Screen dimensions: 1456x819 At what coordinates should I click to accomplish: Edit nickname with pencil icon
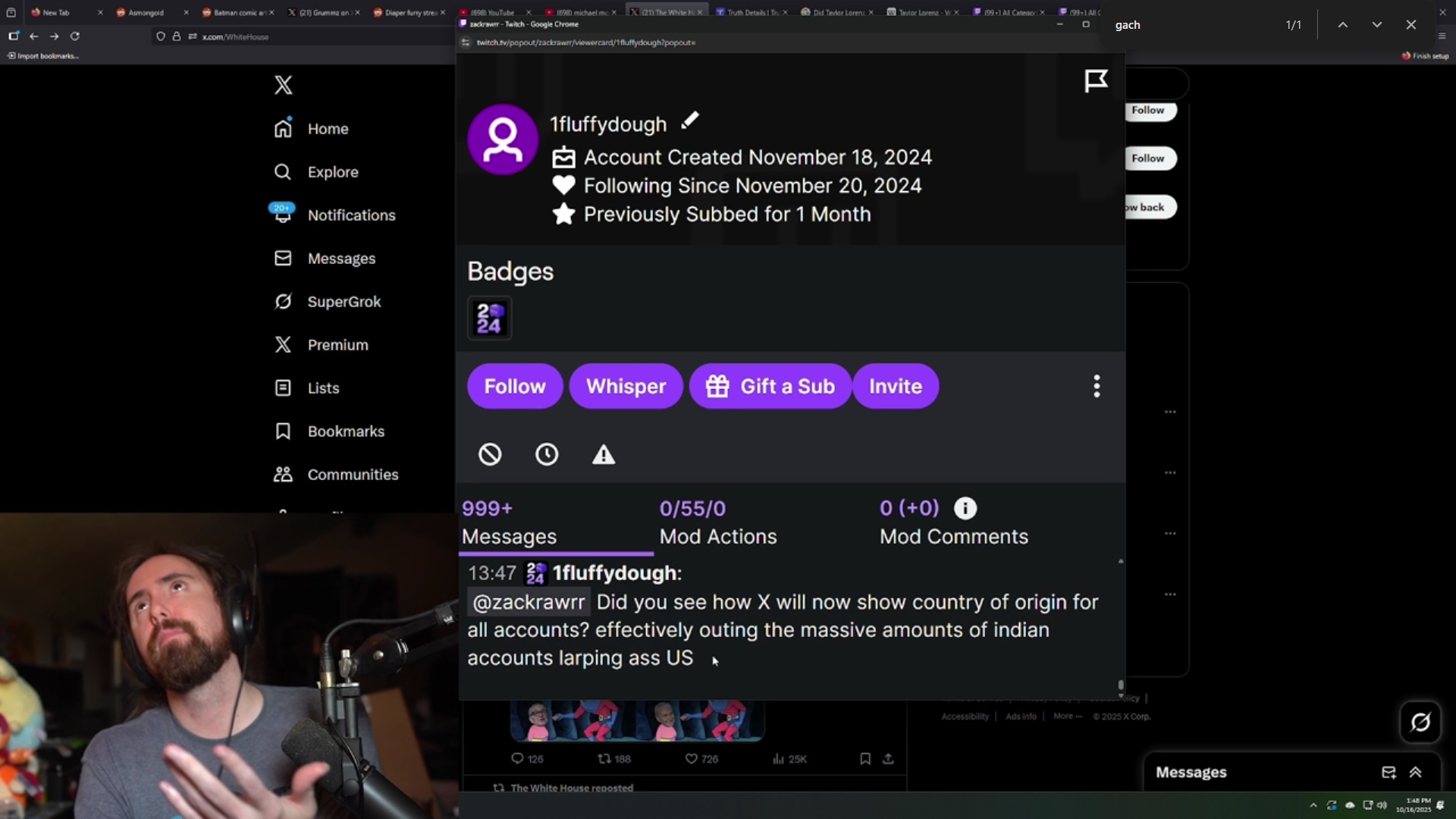(x=690, y=121)
